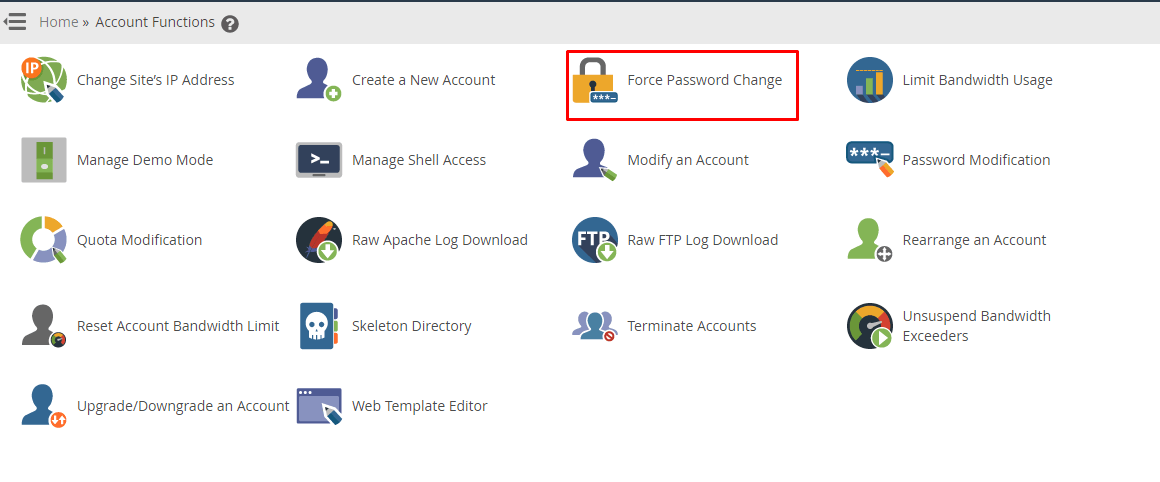Collapse the sidebar using the hamburger menu icon

(16, 22)
